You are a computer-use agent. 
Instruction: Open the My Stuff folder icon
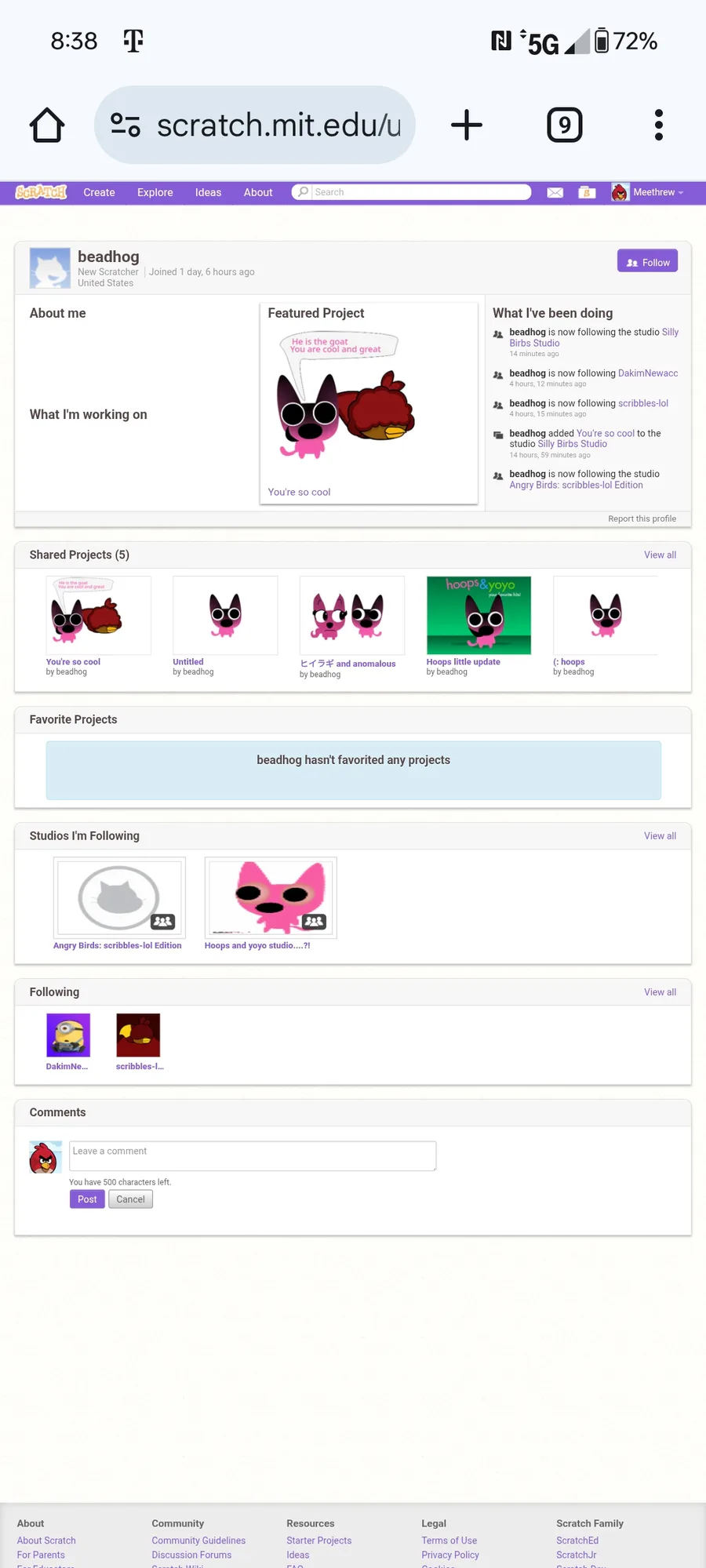tap(587, 192)
